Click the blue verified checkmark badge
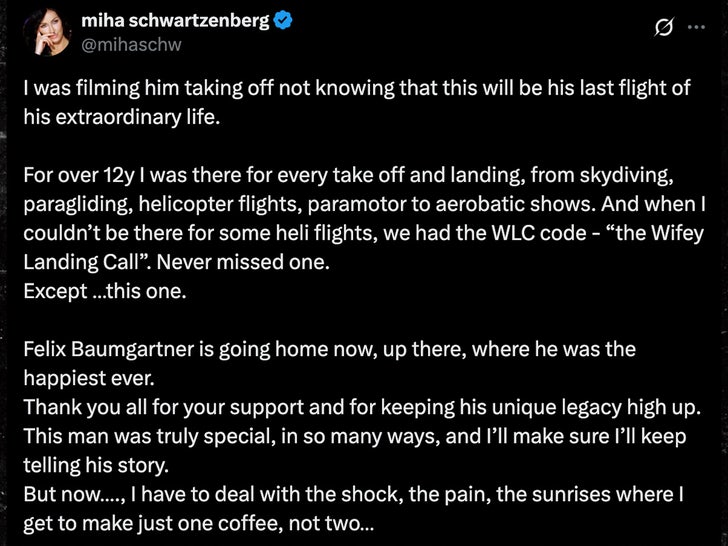This screenshot has height=546, width=728. coord(284,21)
